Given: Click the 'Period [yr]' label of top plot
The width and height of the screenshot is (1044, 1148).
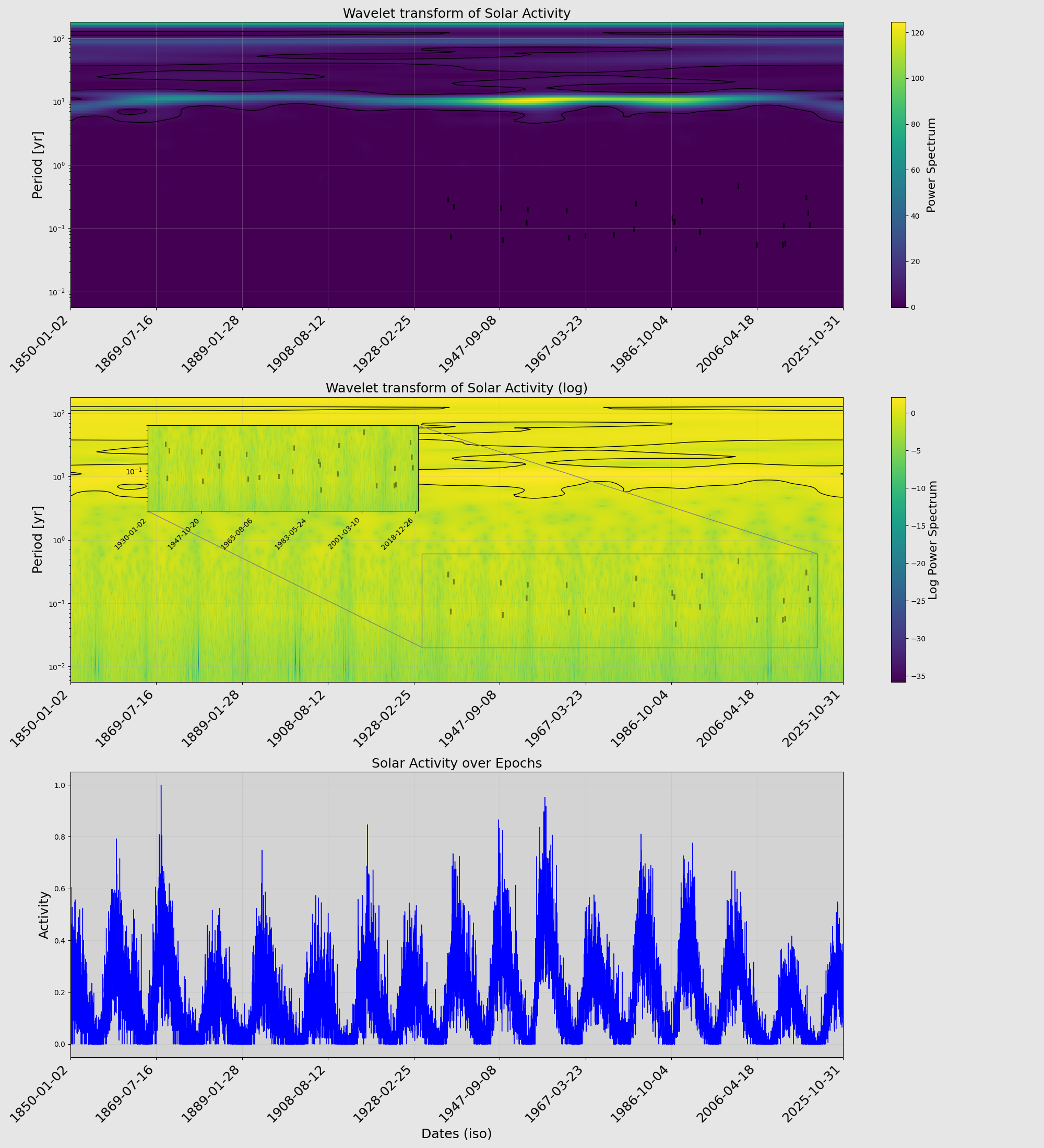Looking at the screenshot, I should tap(38, 165).
